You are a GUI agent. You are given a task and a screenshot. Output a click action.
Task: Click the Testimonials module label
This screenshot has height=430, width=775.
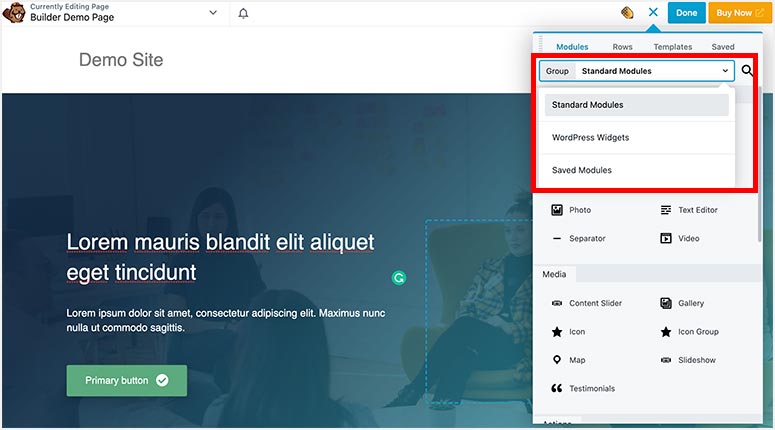click(x=592, y=388)
